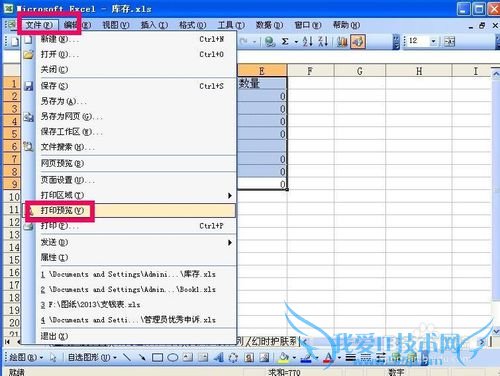Image resolution: width=500 pixels, height=376 pixels.
Task: Click the Insert Clip Art icon
Action: [x=249, y=358]
